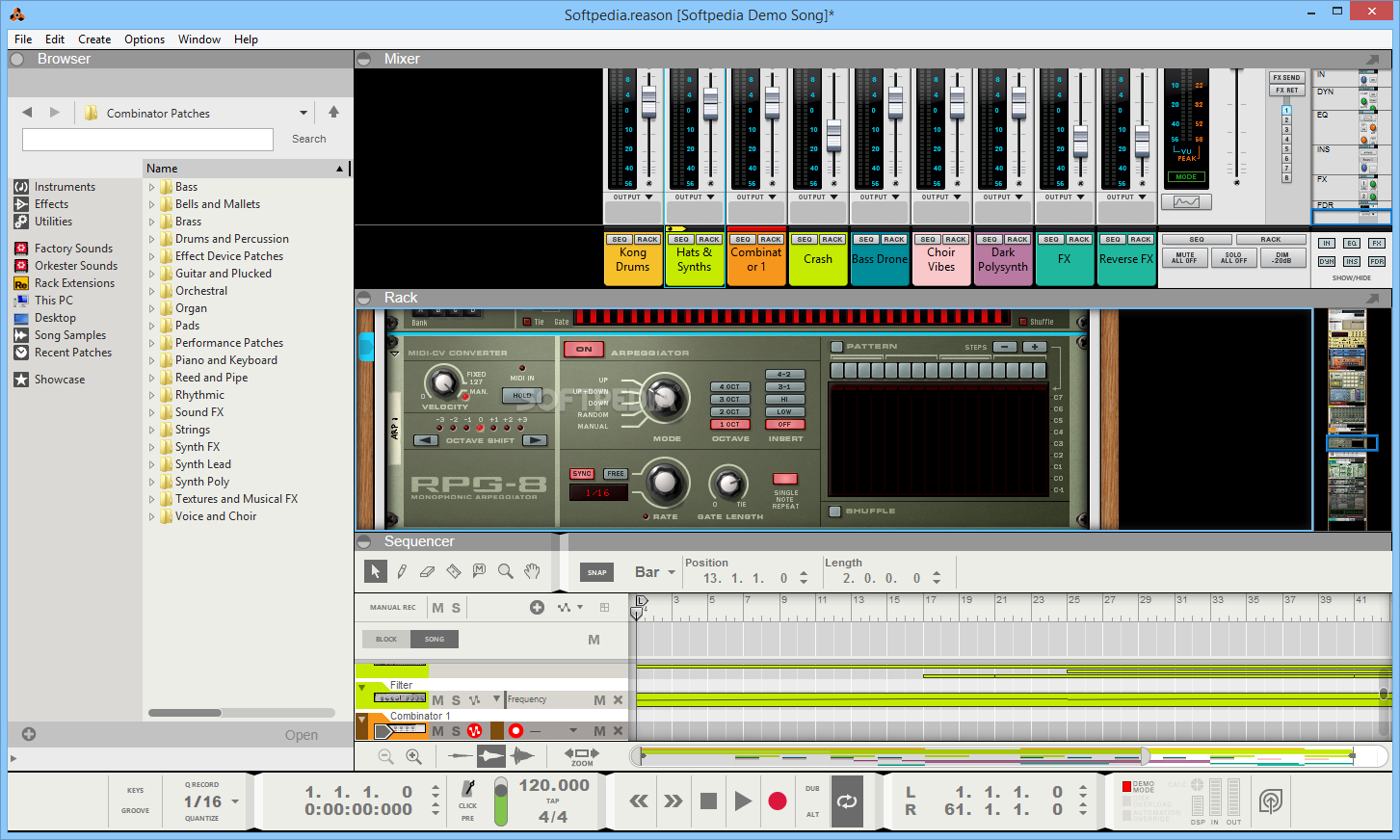Screen dimensions: 1400x840
Task: Click the plus icon at Browser bottom
Action: click(x=29, y=734)
